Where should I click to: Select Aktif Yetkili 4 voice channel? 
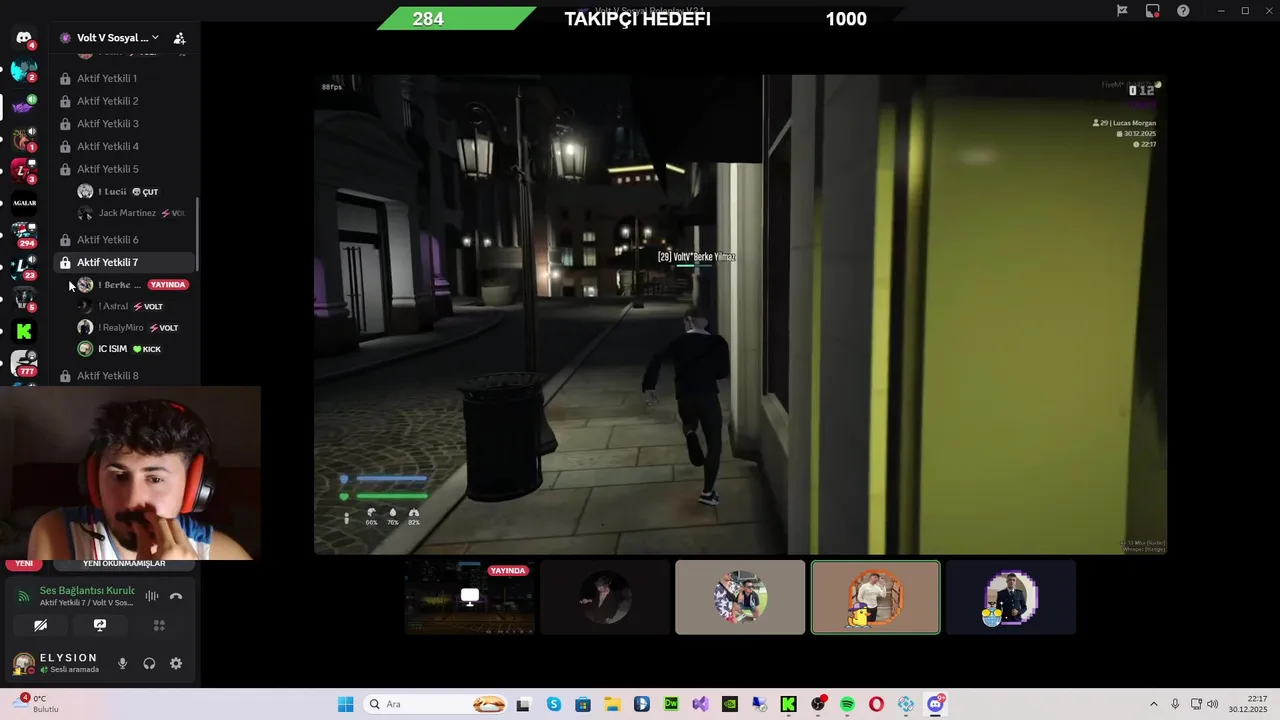124,146
